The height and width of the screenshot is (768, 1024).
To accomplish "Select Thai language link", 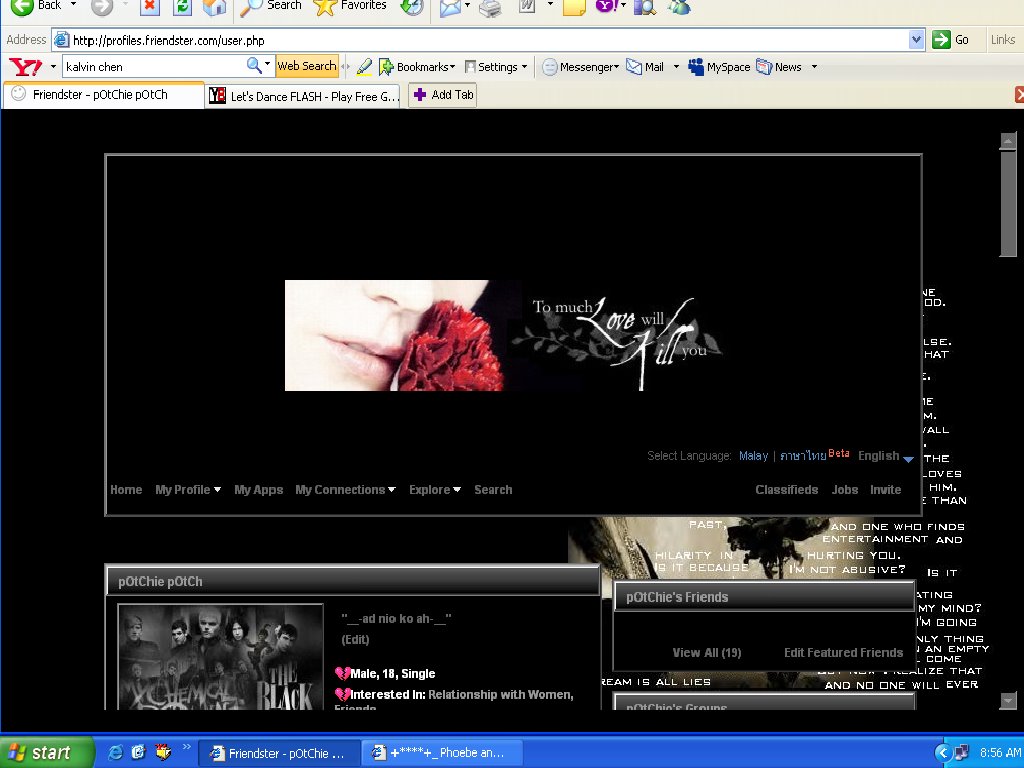I will pyautogui.click(x=803, y=456).
